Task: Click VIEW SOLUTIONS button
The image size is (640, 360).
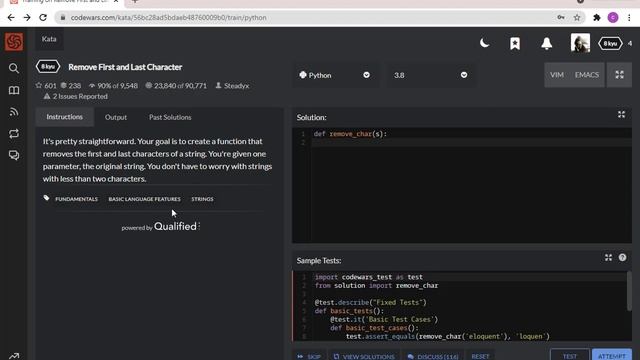Action: pyautogui.click(x=364, y=356)
